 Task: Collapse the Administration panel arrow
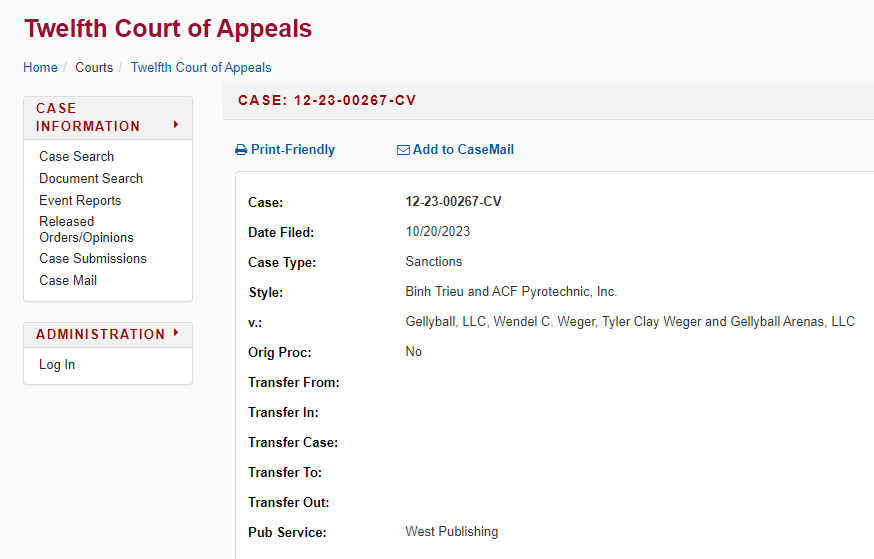(x=176, y=333)
